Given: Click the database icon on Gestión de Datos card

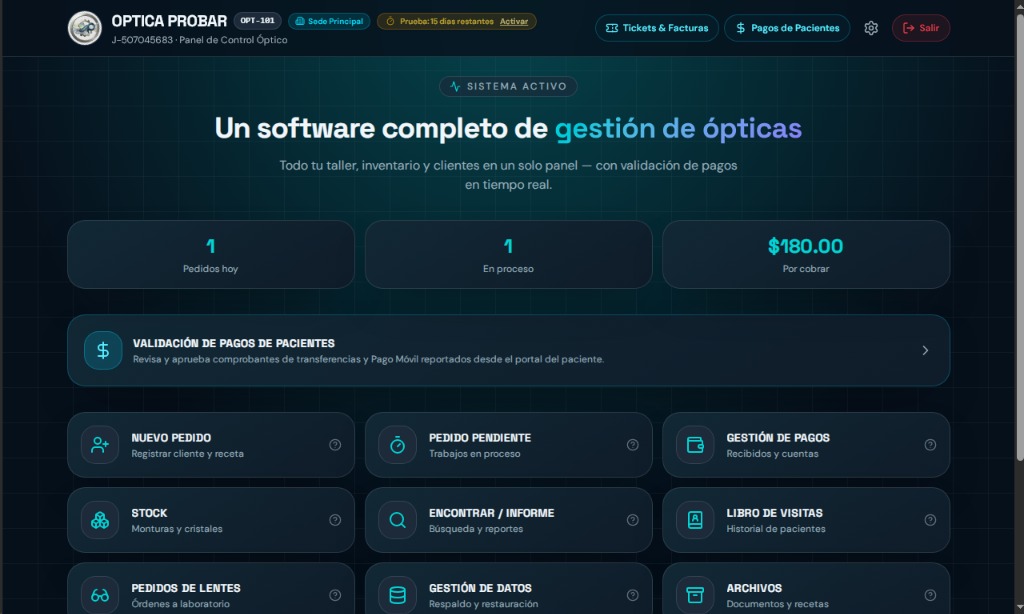Looking at the screenshot, I should (397, 595).
